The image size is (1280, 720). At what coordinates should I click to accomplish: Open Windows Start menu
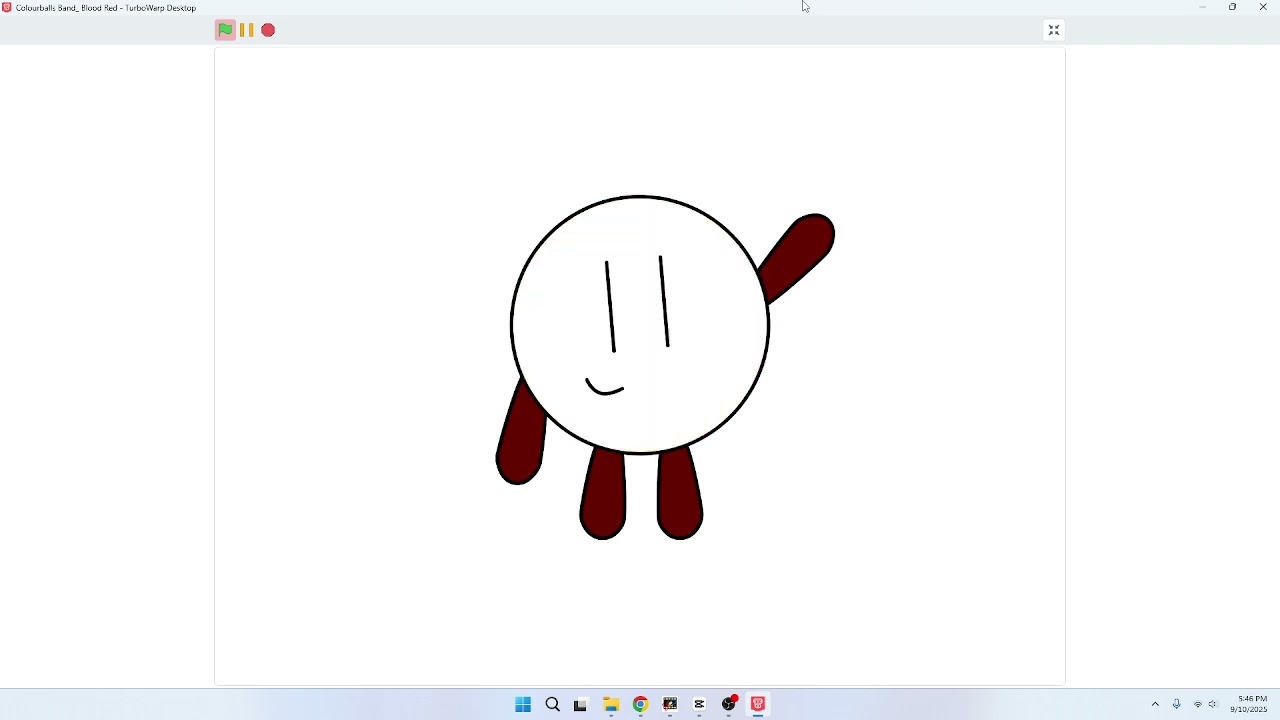coord(523,705)
